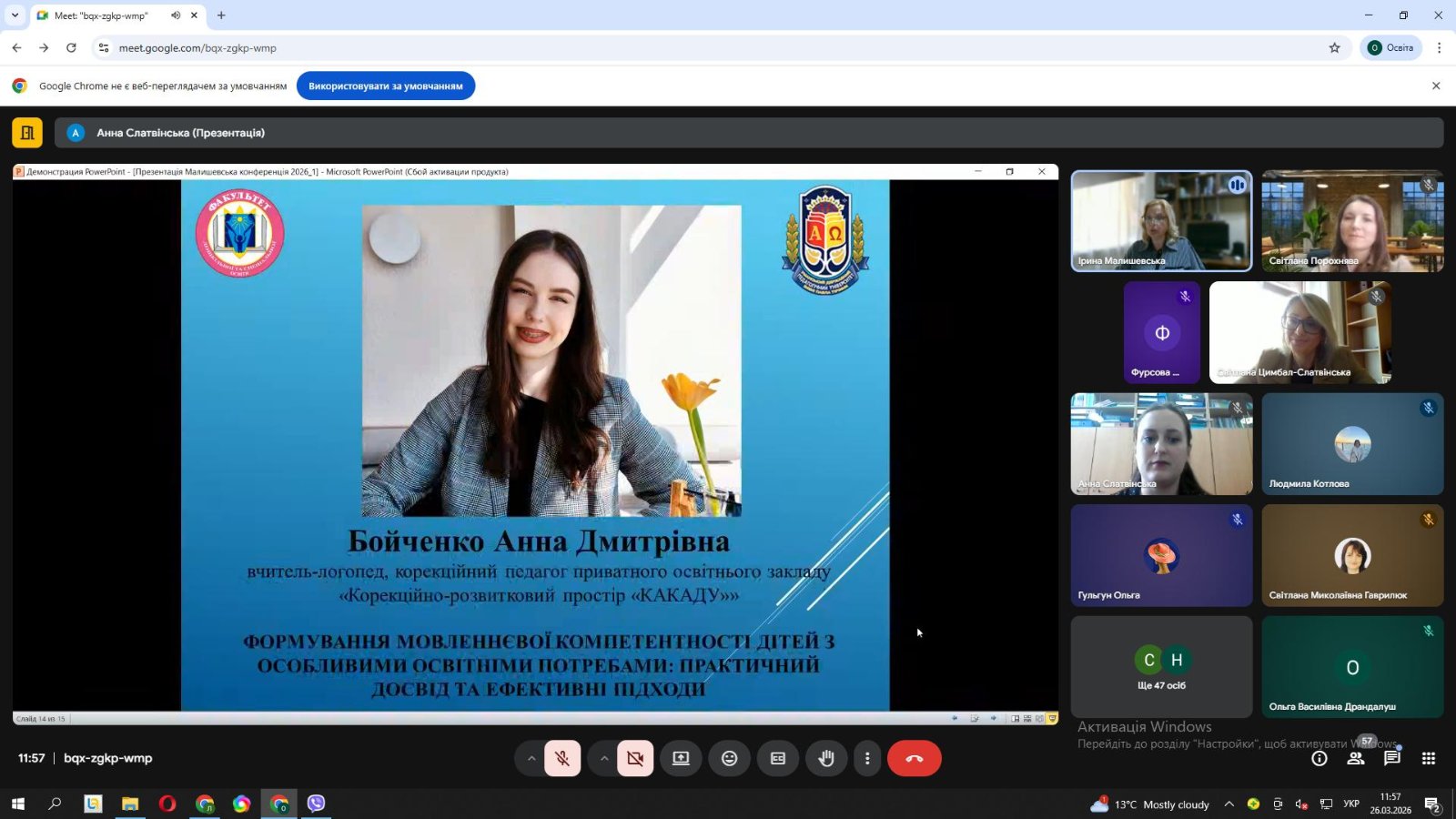The width and height of the screenshot is (1456, 819).
Task: Open the chat panel icon
Action: coord(1391,758)
